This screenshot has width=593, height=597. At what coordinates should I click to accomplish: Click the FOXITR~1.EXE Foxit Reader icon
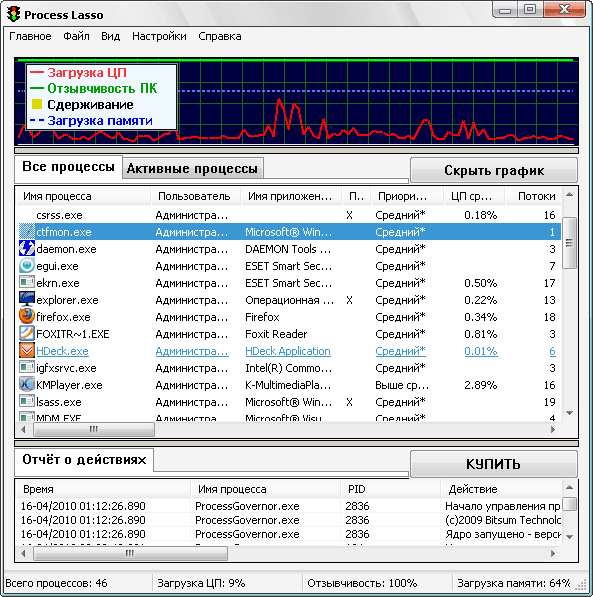[x=27, y=334]
